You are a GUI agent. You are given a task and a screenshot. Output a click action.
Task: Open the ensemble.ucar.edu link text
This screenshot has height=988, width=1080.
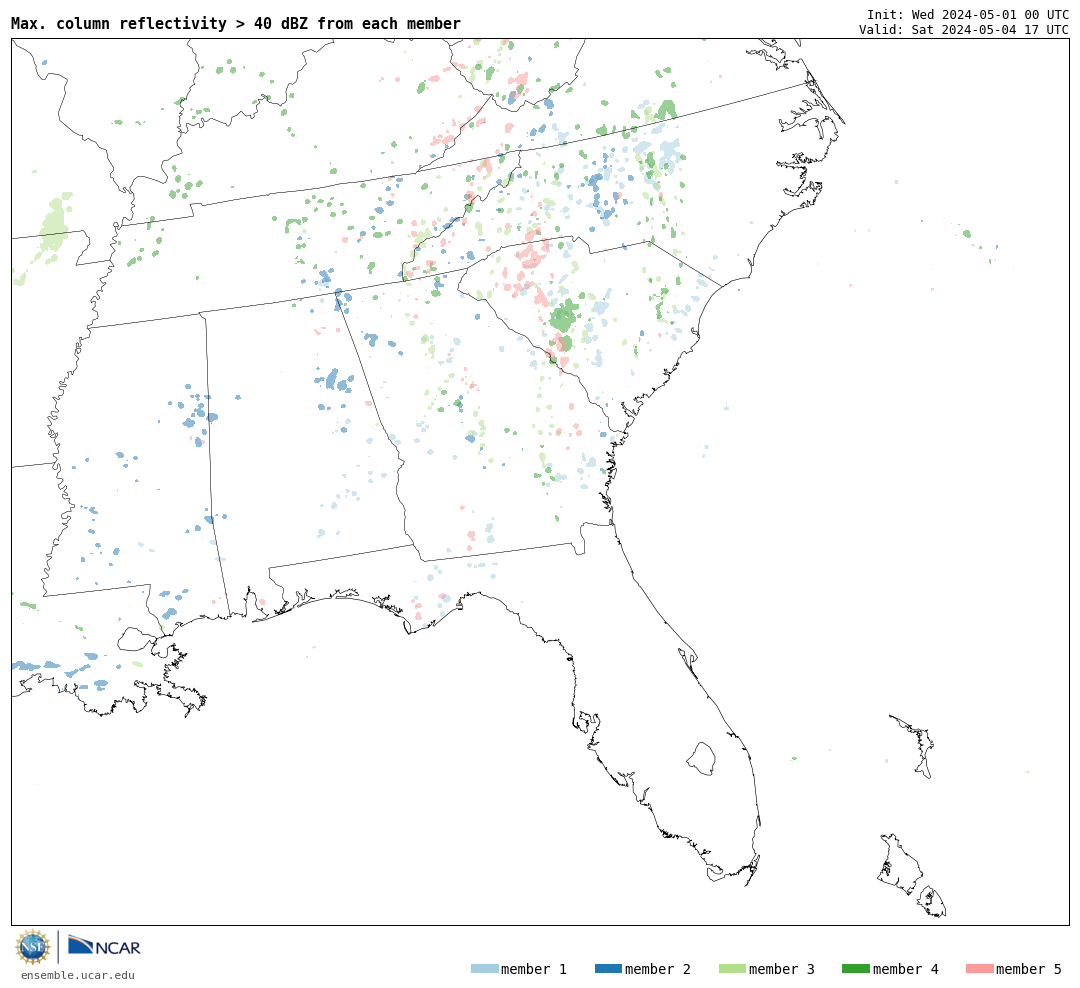tap(78, 975)
